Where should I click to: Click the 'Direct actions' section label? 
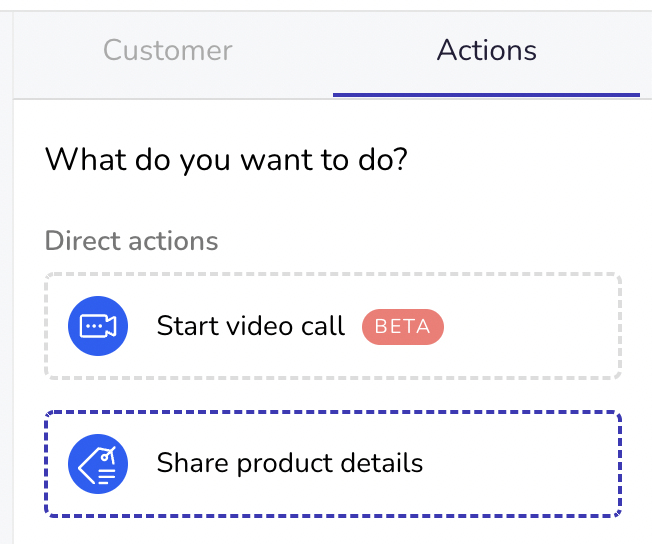click(131, 241)
